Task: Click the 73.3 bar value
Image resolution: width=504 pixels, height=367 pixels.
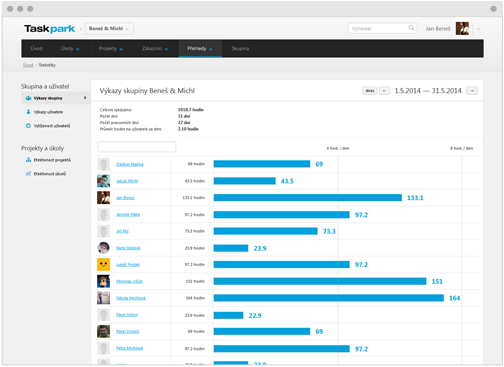Action: coord(329,231)
